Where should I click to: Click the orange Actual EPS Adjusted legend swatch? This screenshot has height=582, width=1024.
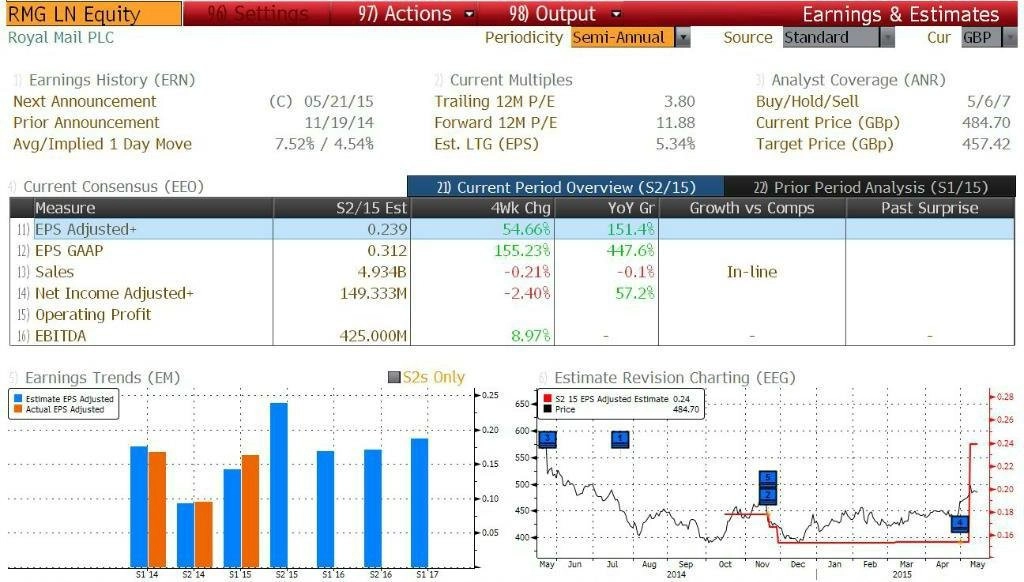click(x=18, y=409)
